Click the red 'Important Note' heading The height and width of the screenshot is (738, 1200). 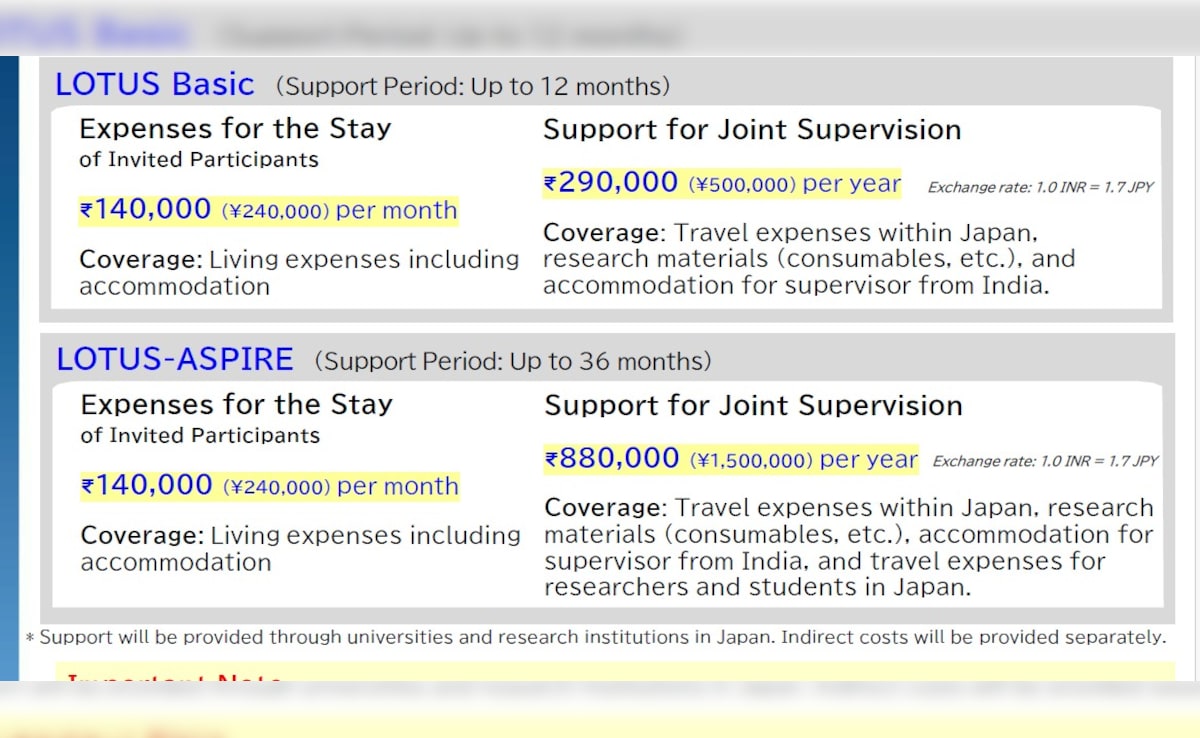coord(175,678)
